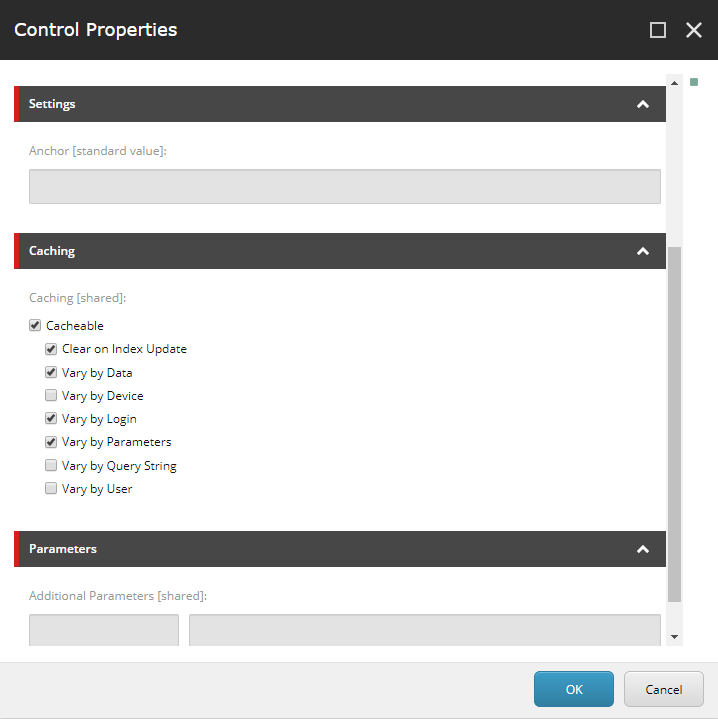
Task: Collapse the Settings section chevron
Action: [643, 105]
